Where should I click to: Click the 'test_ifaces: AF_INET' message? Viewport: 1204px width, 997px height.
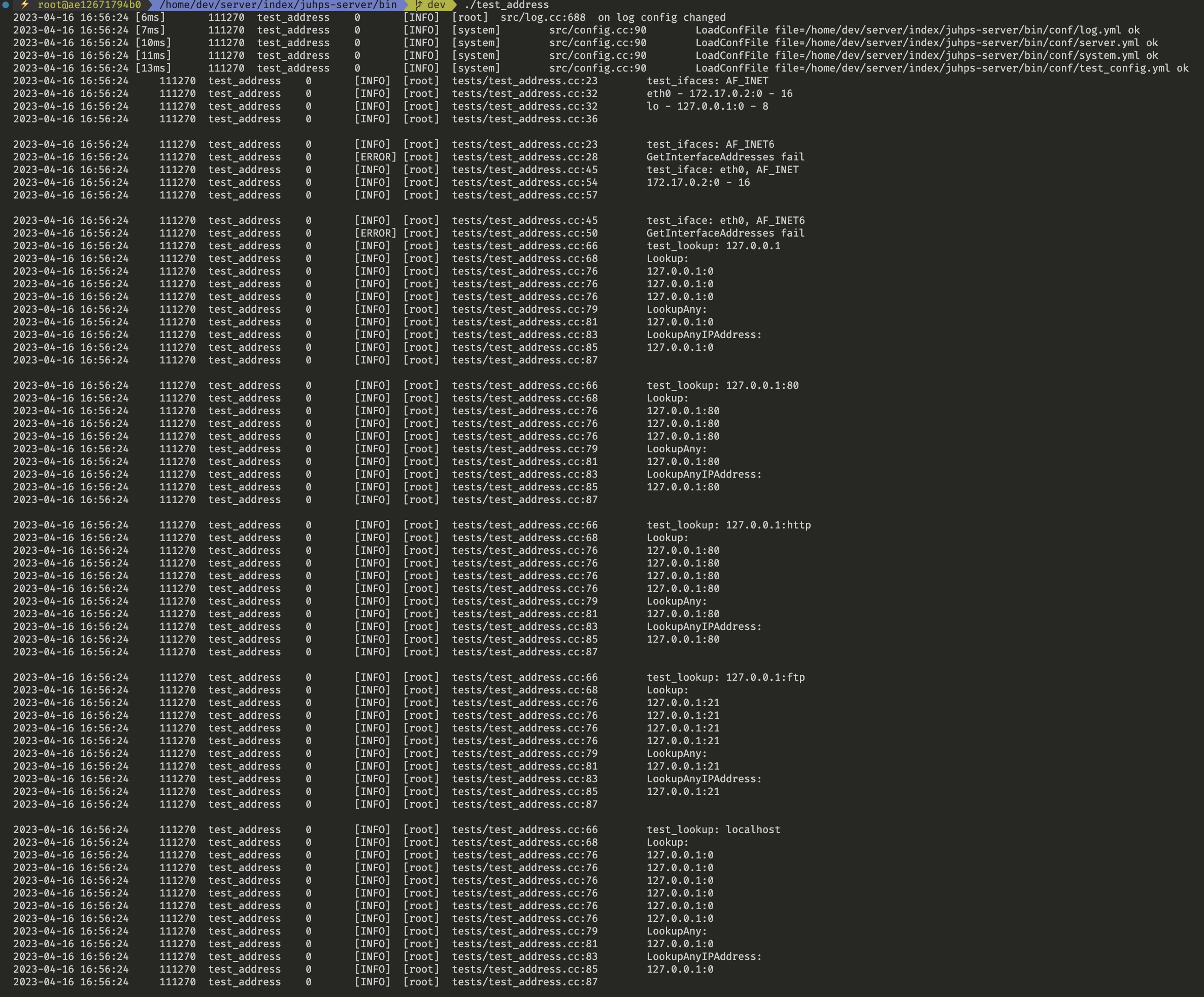[708, 81]
